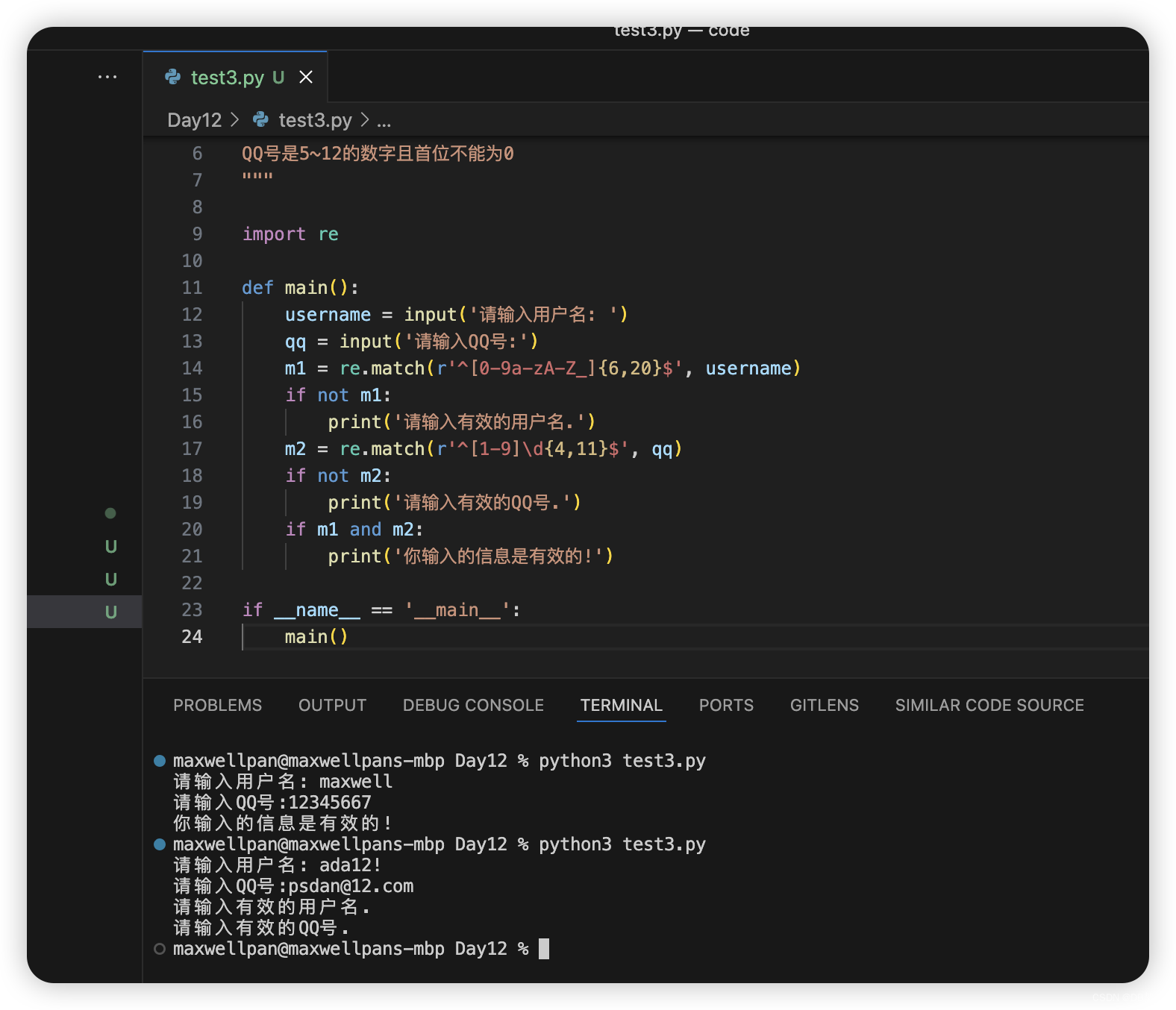Switch to the PROBLEMS panel tab
Screen dimensions: 1176x1010
218,705
